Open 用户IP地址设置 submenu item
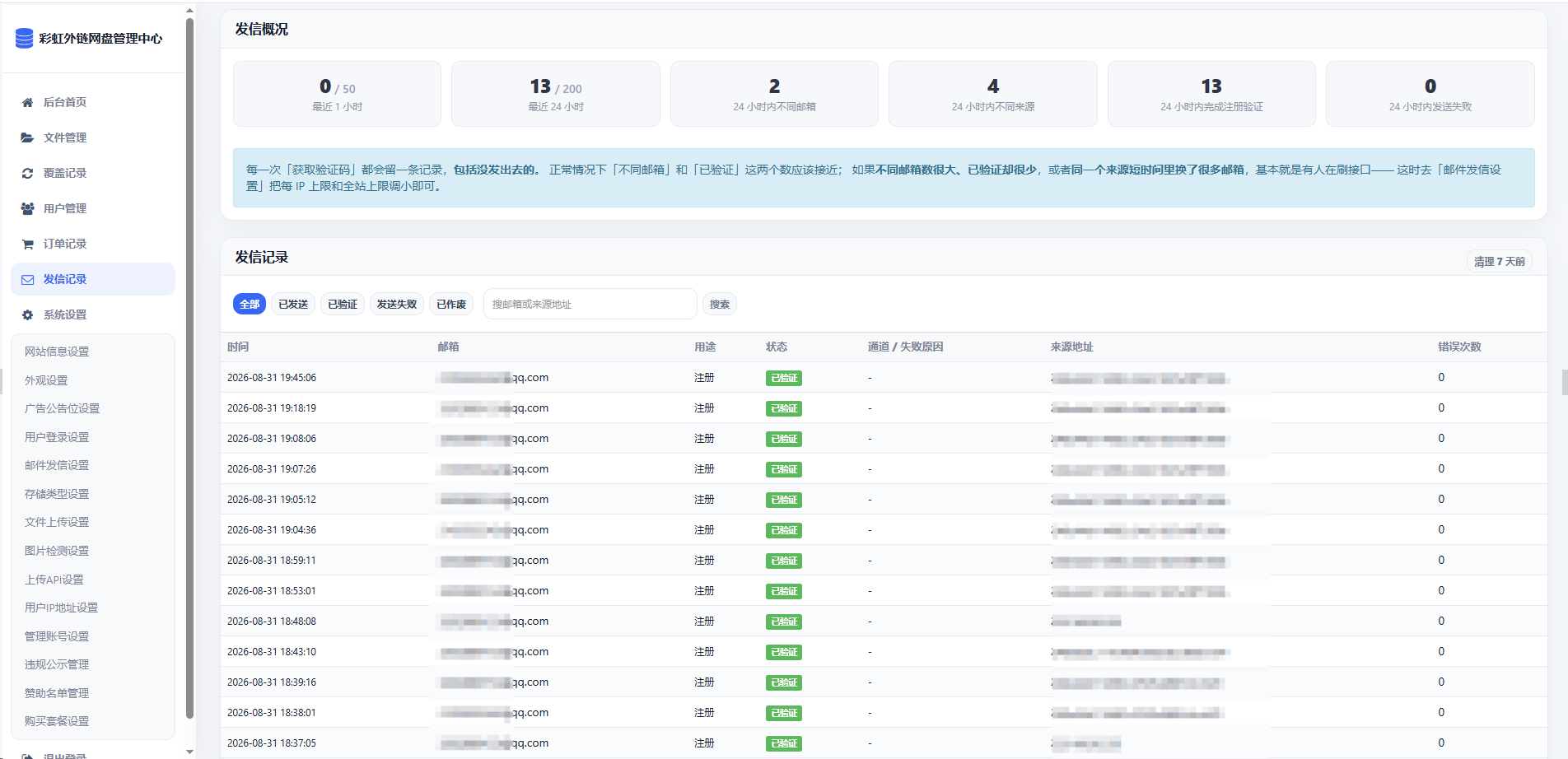This screenshot has height=759, width=1568. [x=61, y=608]
